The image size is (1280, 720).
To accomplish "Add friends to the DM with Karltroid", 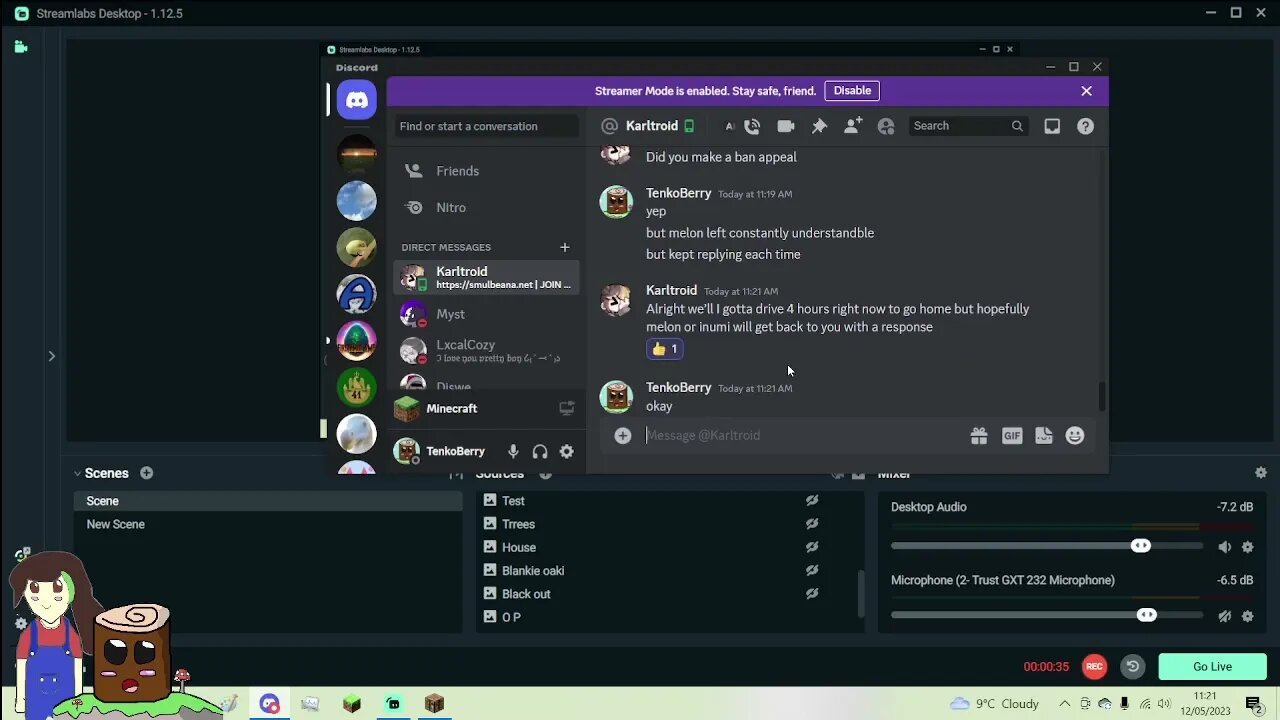I will pos(853,126).
